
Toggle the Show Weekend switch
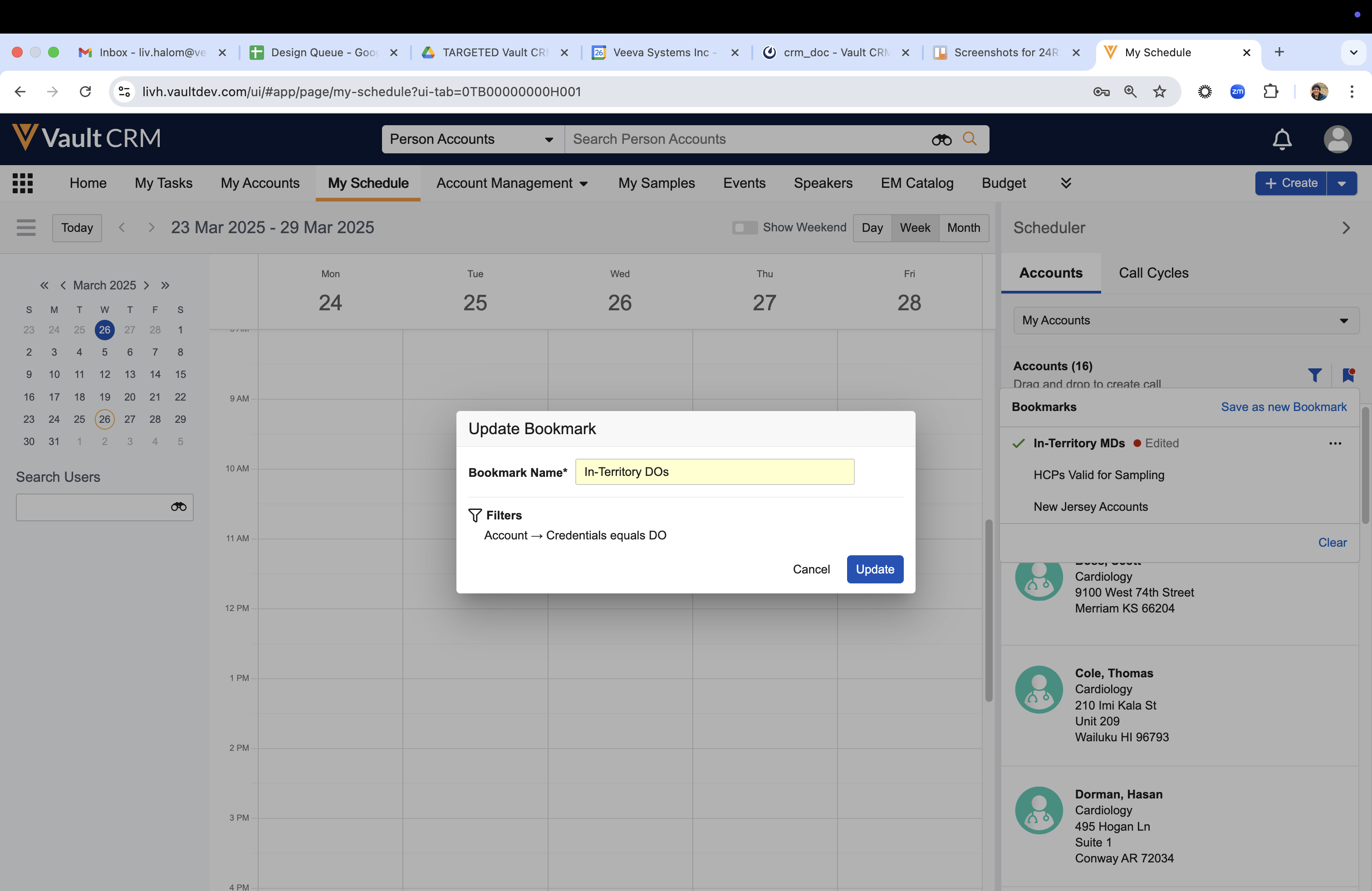(x=744, y=228)
